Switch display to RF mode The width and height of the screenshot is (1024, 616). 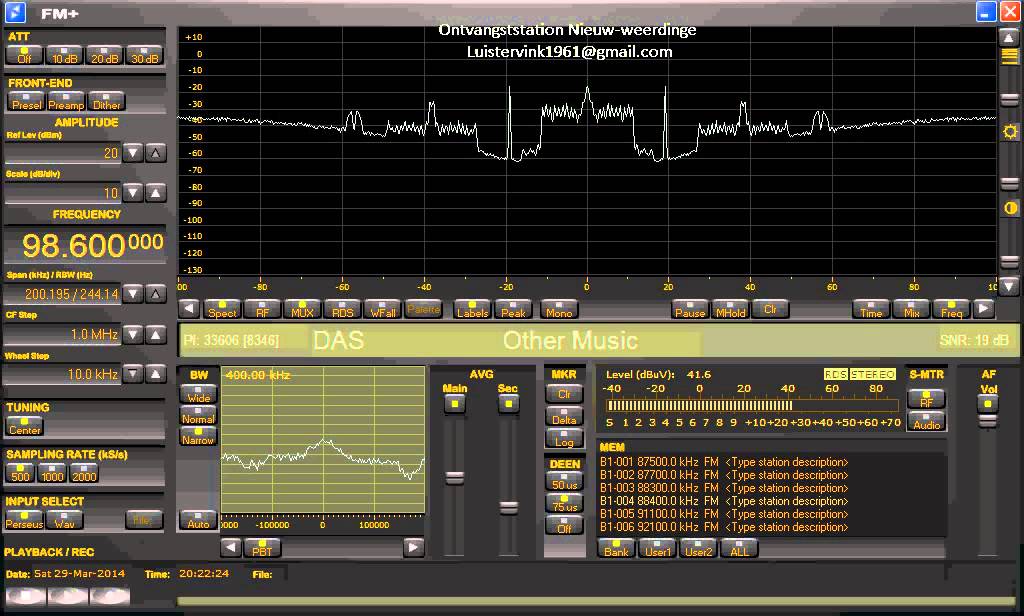point(262,309)
